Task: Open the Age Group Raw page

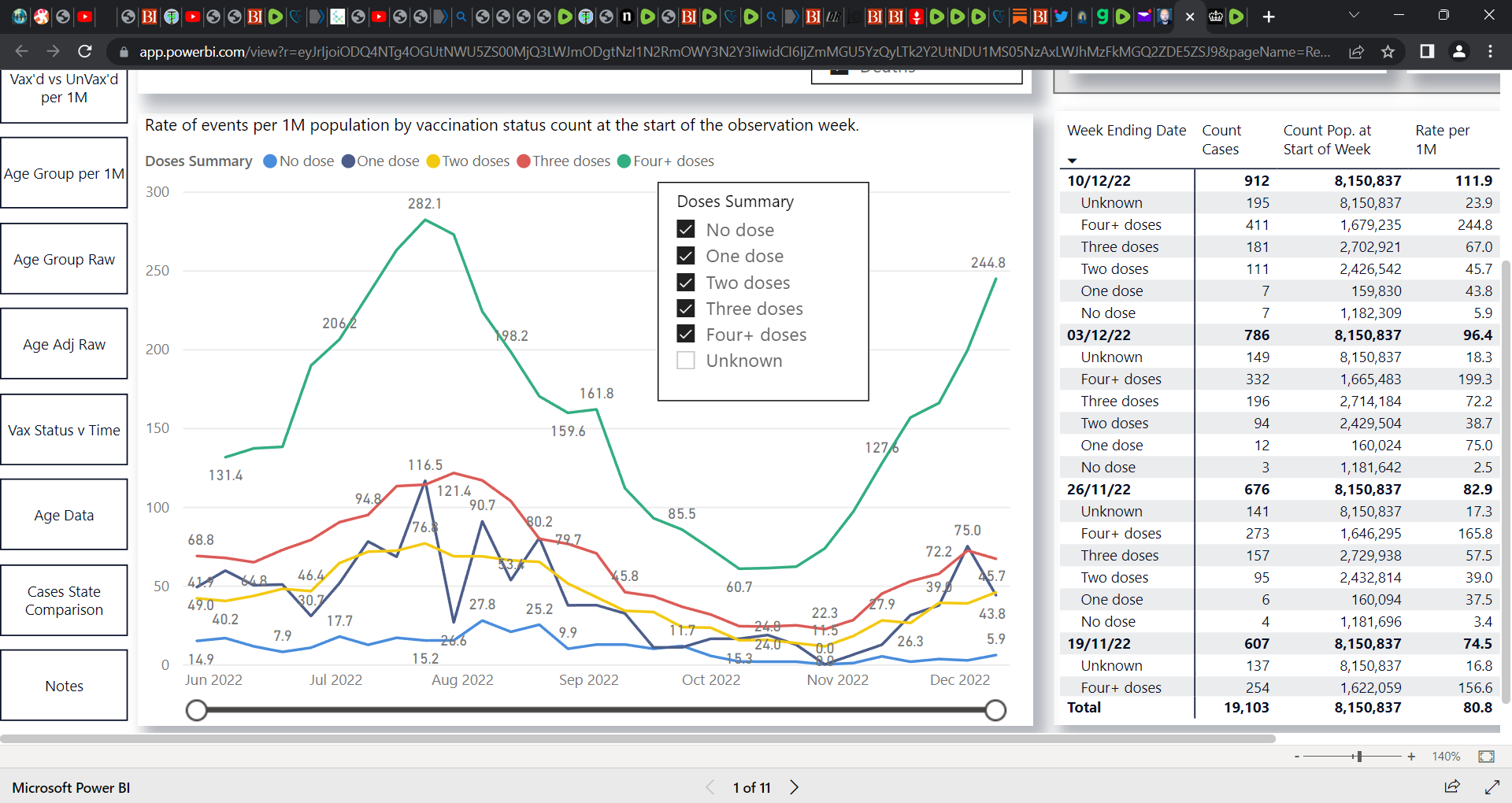Action: tap(64, 259)
